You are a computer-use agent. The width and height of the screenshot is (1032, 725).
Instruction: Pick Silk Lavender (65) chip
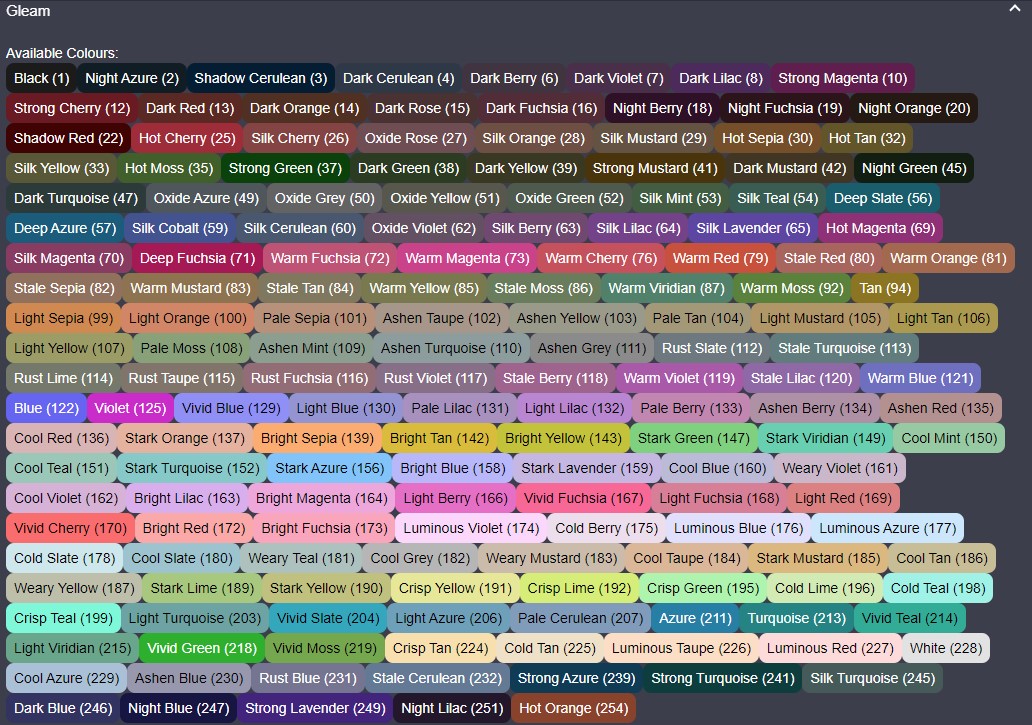[x=753, y=228]
